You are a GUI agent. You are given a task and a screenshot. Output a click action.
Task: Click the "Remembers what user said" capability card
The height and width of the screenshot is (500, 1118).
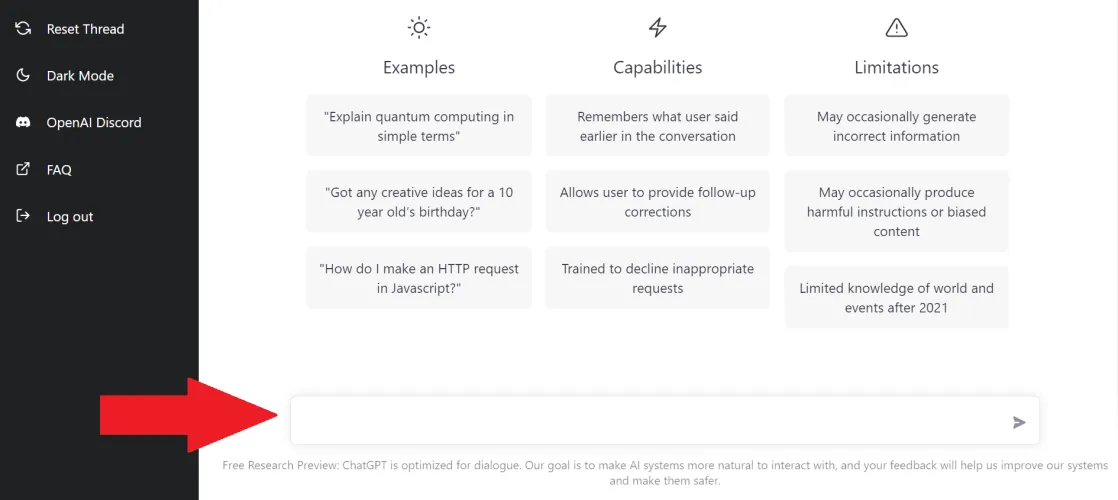(657, 126)
